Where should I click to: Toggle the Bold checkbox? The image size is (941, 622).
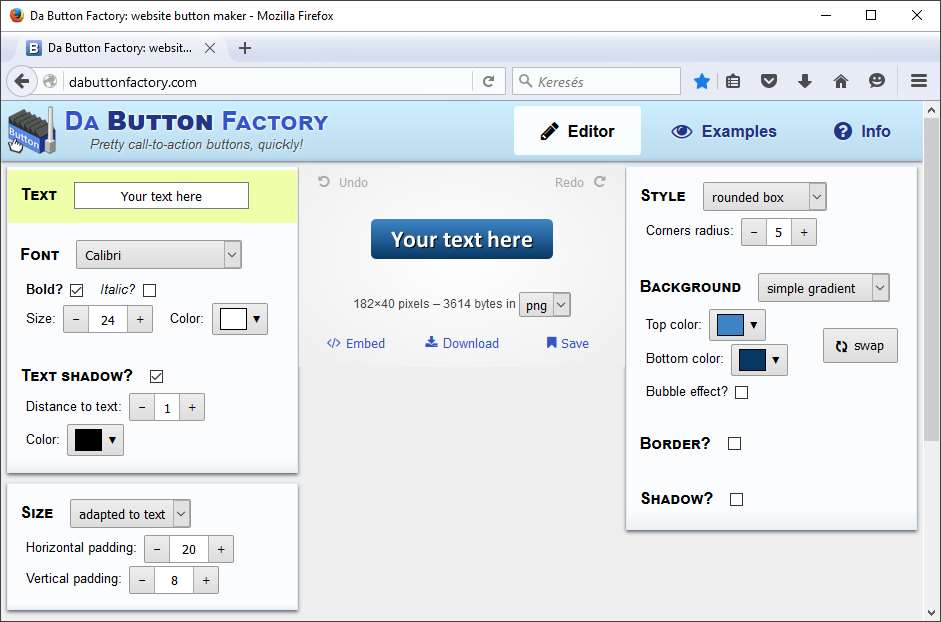point(76,291)
